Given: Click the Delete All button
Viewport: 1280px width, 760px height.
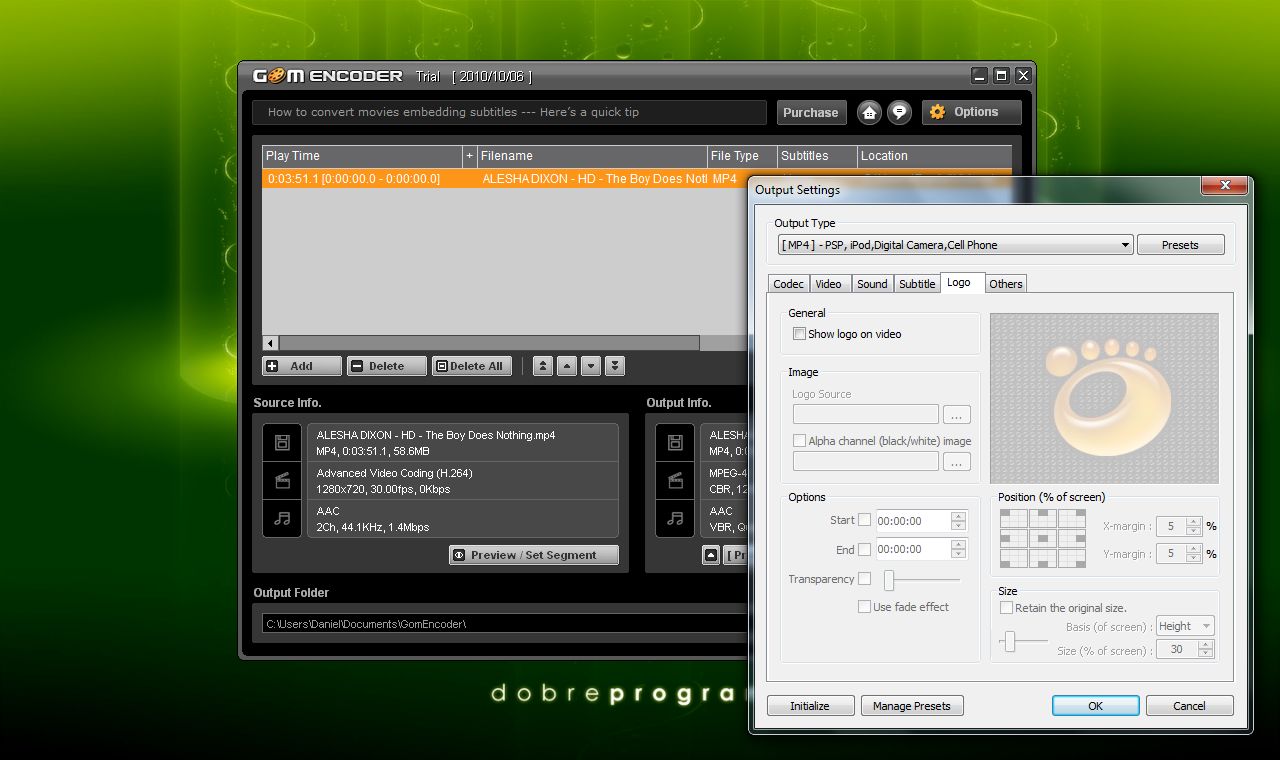Looking at the screenshot, I should [x=472, y=366].
